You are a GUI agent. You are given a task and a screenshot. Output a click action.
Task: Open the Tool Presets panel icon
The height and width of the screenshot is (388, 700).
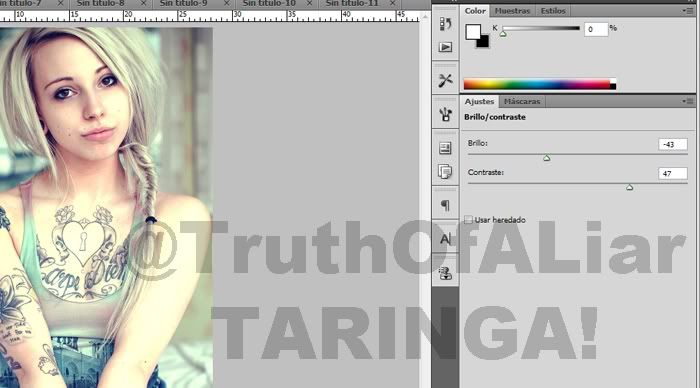[445, 80]
